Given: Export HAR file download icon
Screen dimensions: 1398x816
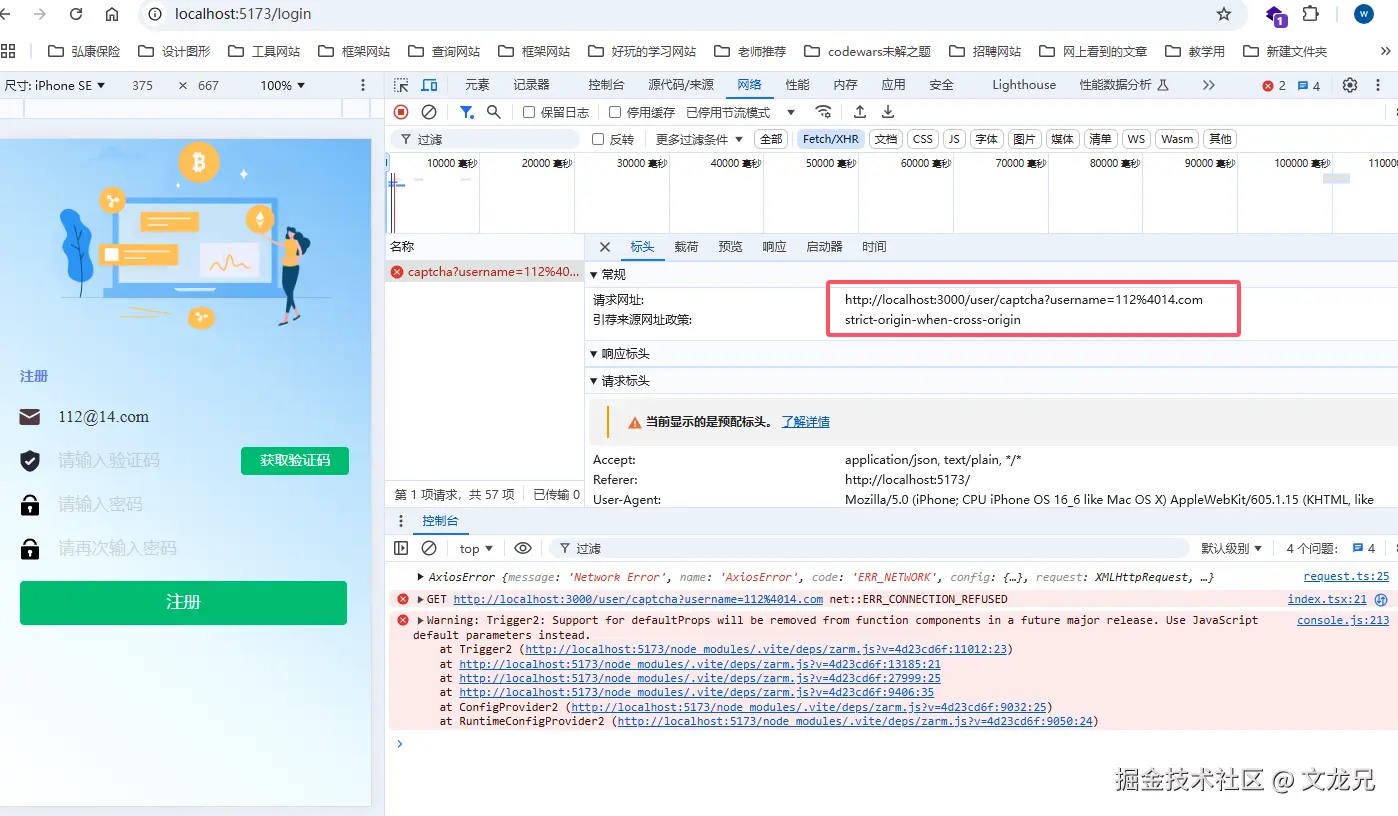Looking at the screenshot, I should pos(888,112).
